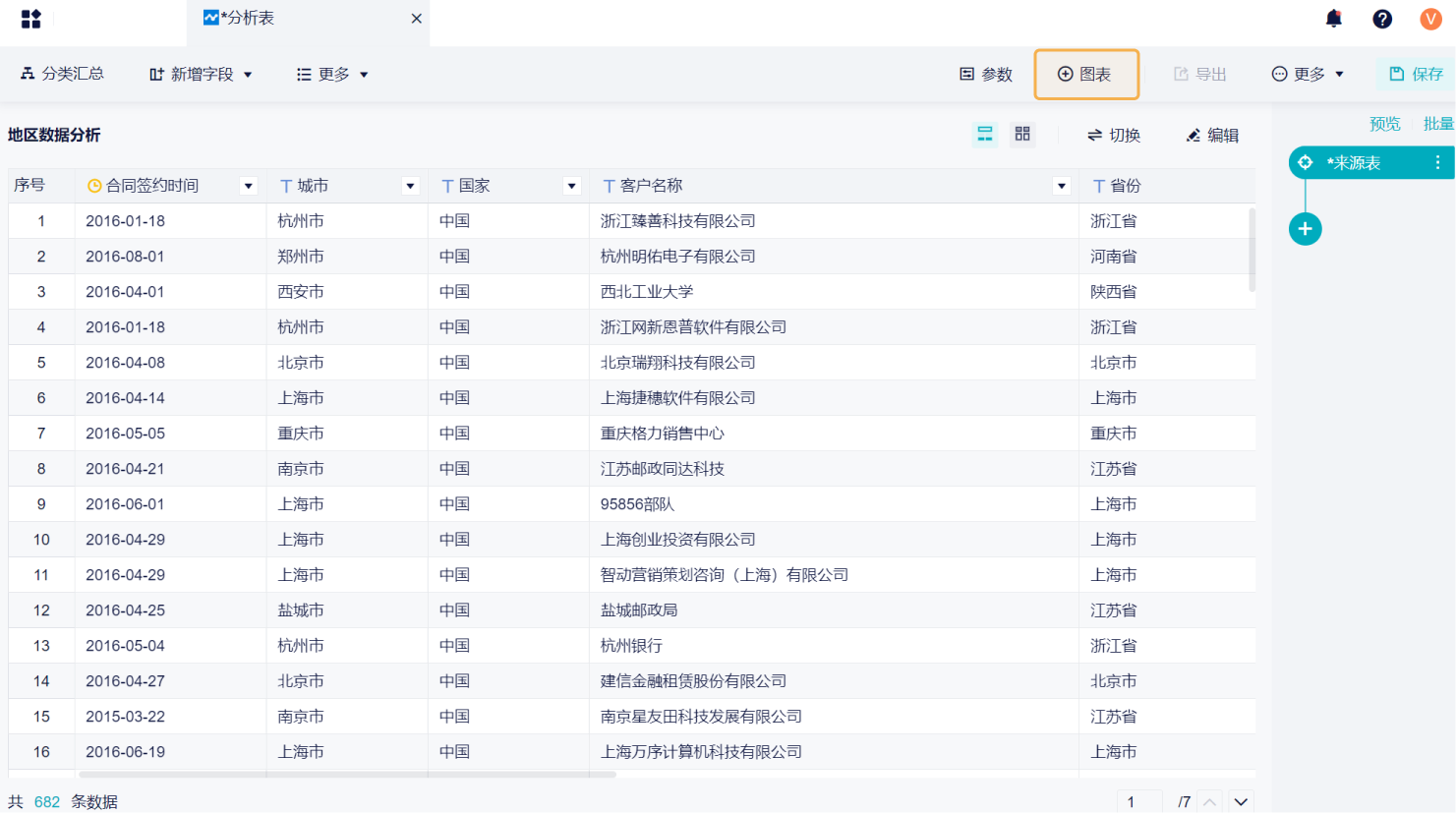Select the cell 重庆格力销售中心
The image size is (1456, 813).
click(835, 434)
